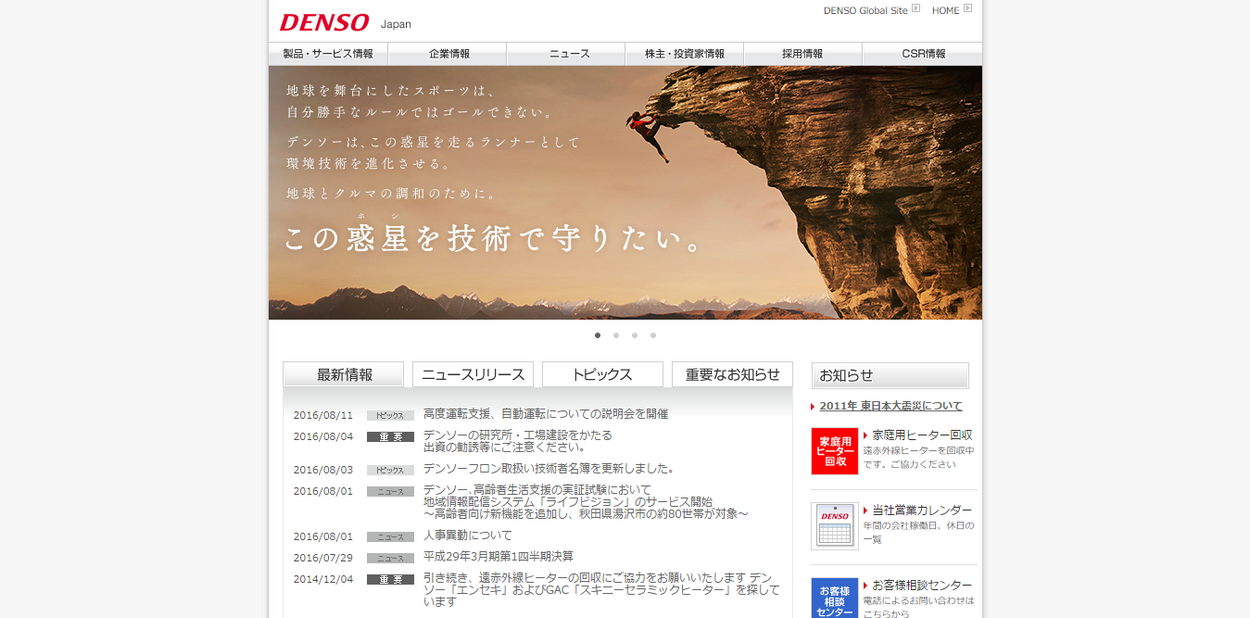Click the external-link icon beside DENSO Global Site
1250x618 pixels.
pyautogui.click(x=916, y=9)
